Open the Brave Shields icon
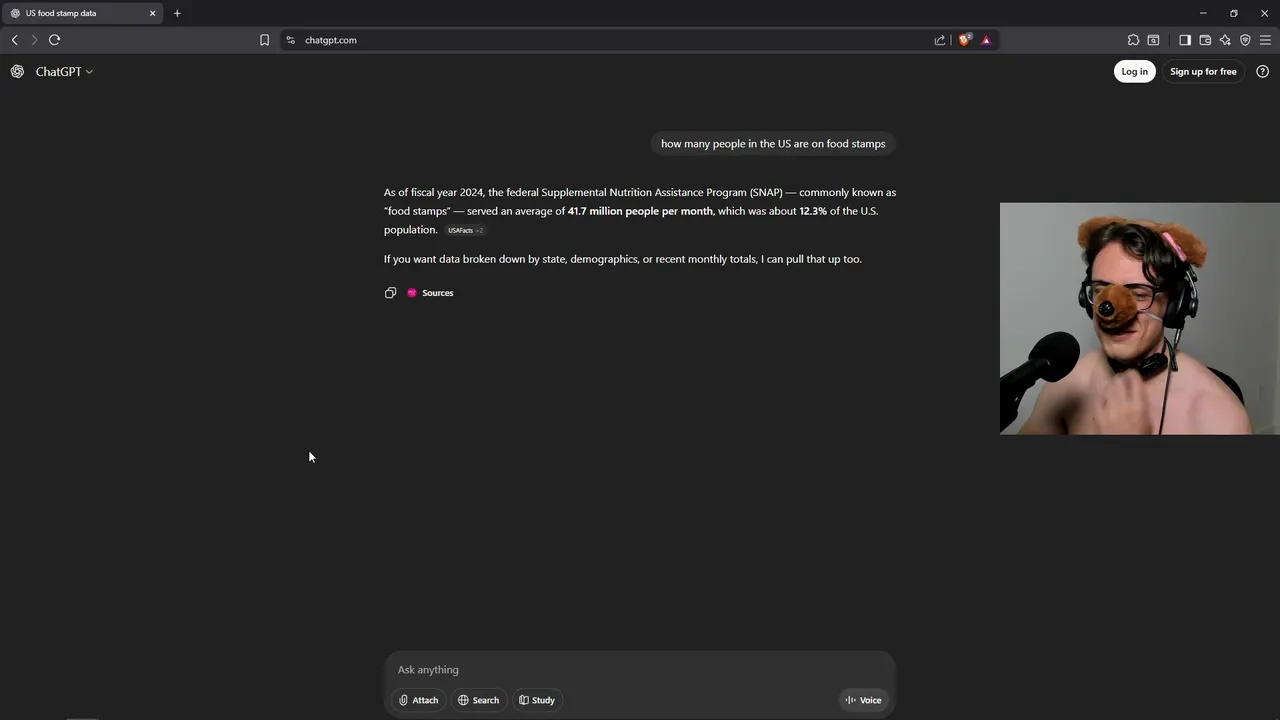Viewport: 1280px width, 720px height. tap(964, 40)
